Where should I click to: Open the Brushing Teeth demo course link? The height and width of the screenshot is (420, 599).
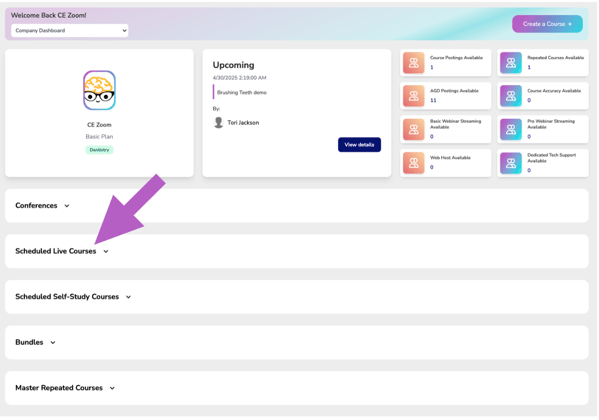click(x=242, y=92)
